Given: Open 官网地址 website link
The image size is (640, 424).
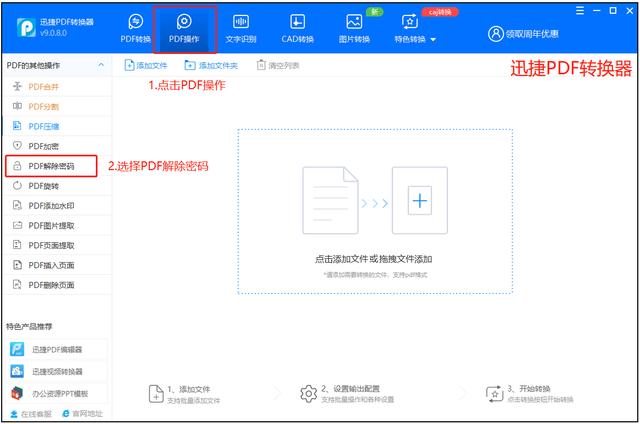Looking at the screenshot, I should [82, 414].
